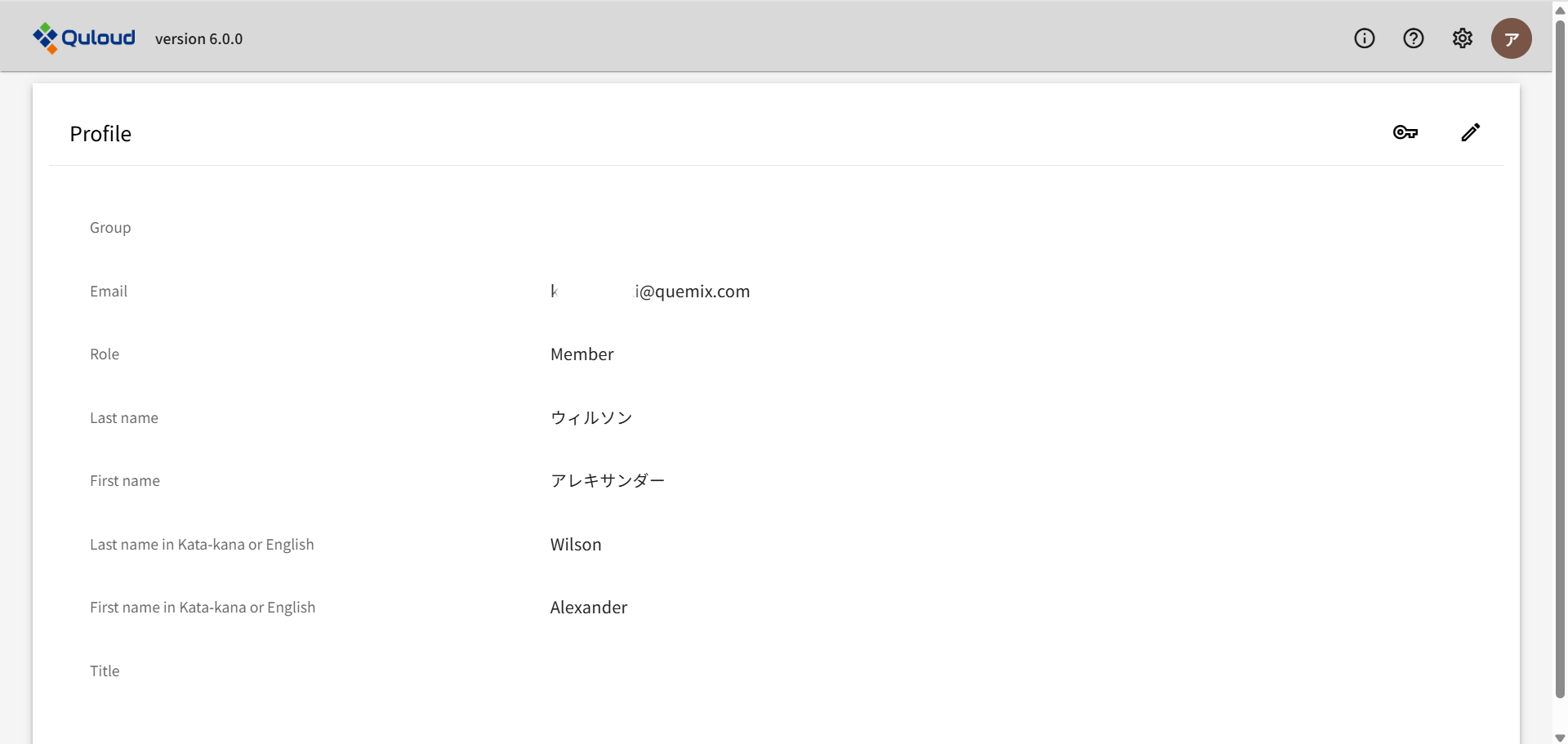The width and height of the screenshot is (1568, 744).
Task: Click the key icon to change password
Action: (1405, 132)
